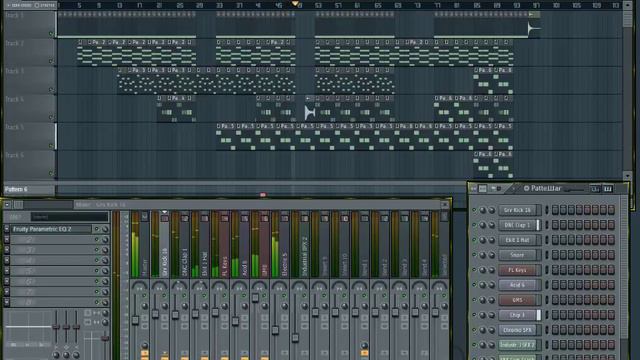Toggle first step of Srv Kick 16 row
The image size is (640, 360).
555,210
